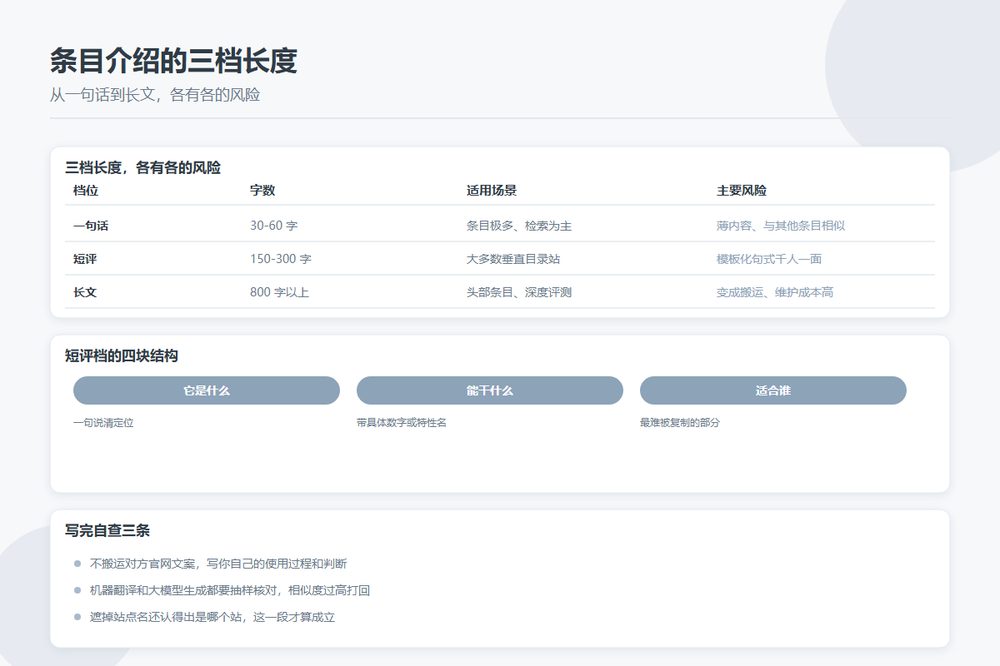
Task: Click the 字数 column header
Action: tap(262, 190)
